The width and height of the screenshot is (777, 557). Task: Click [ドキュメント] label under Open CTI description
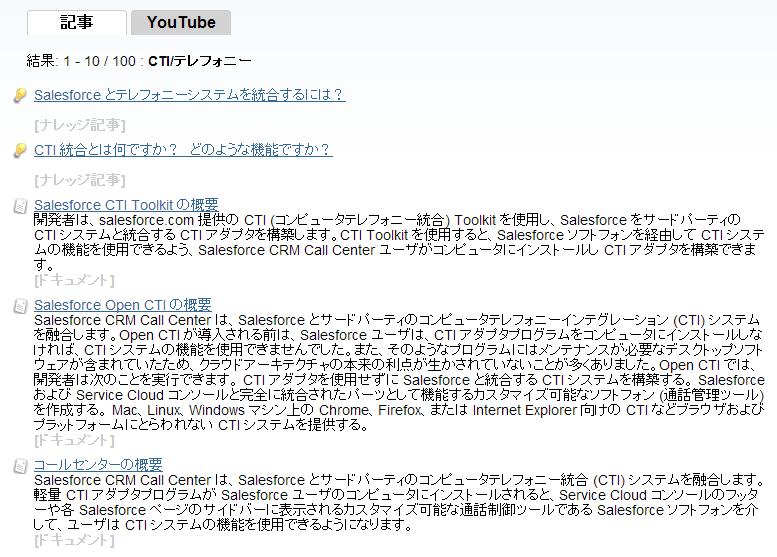pos(74,440)
